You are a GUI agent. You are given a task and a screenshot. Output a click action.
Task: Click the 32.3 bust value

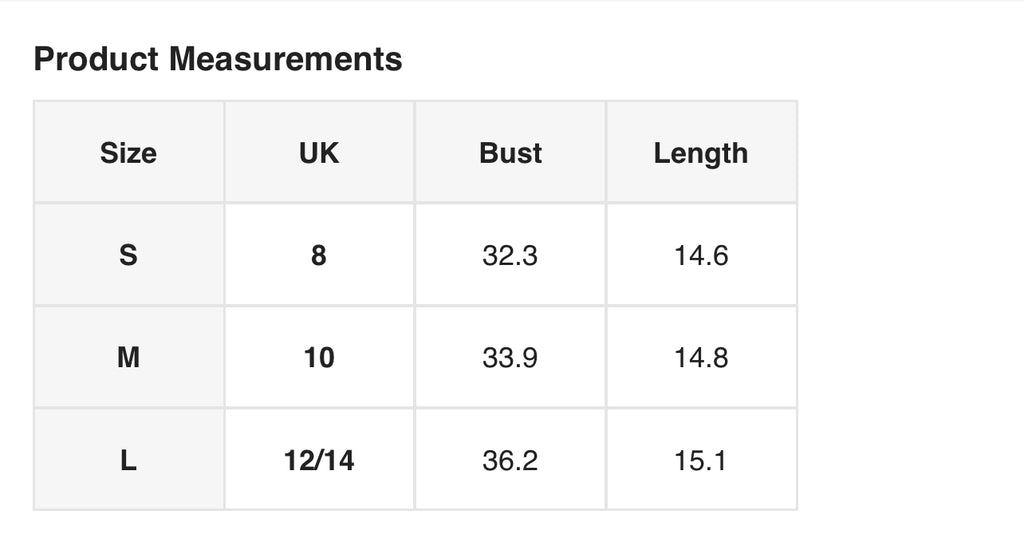[510, 255]
